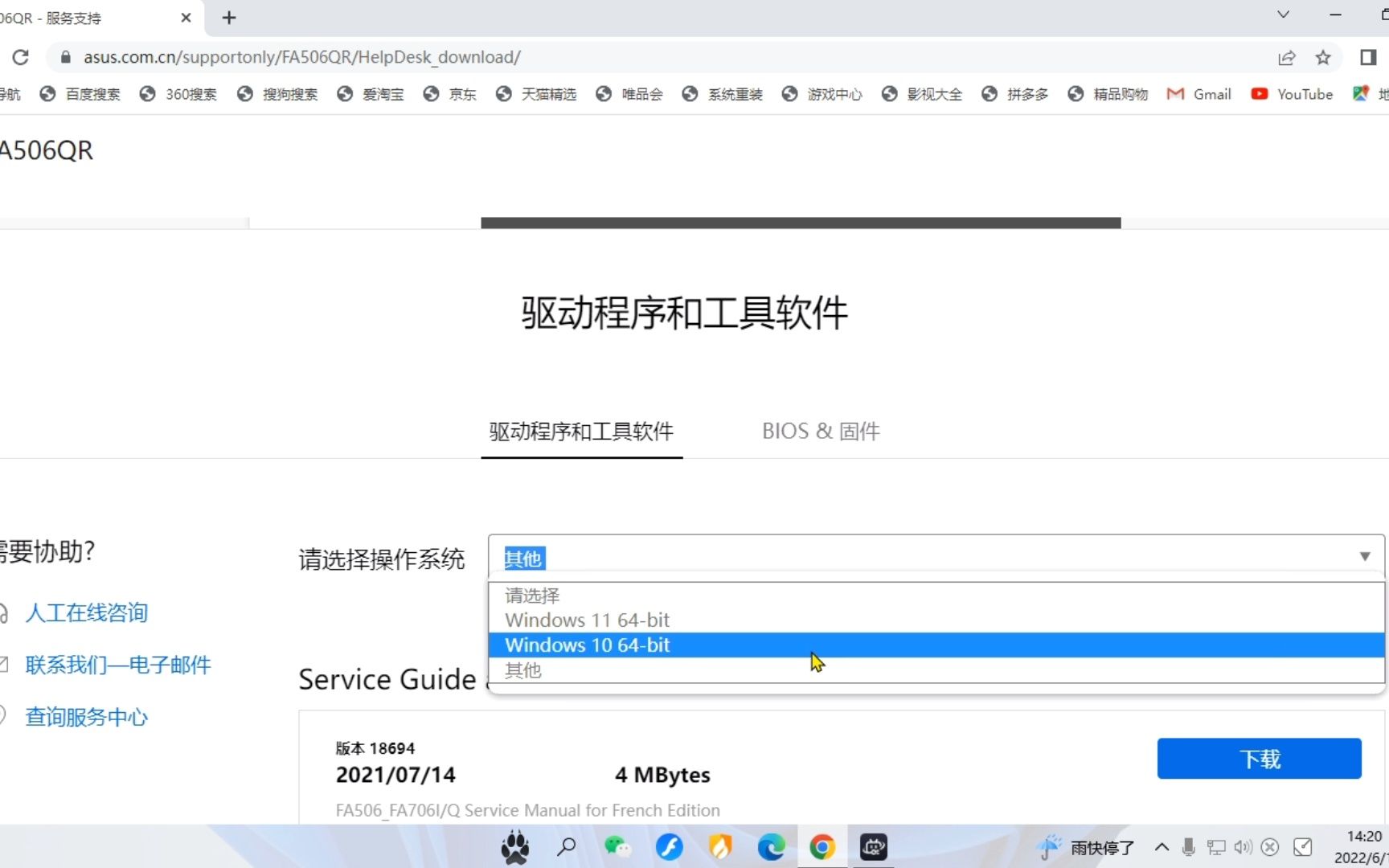Open the browser side panel icon
Image resolution: width=1389 pixels, height=868 pixels.
(1368, 57)
